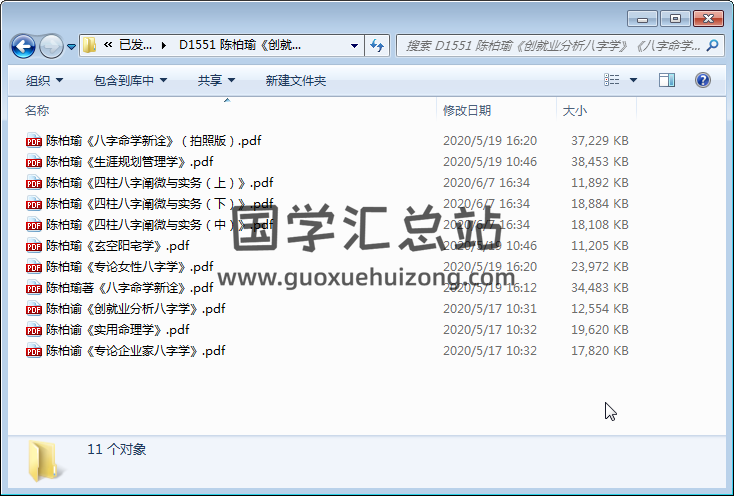Sort by 修改日期 column header

[467, 110]
